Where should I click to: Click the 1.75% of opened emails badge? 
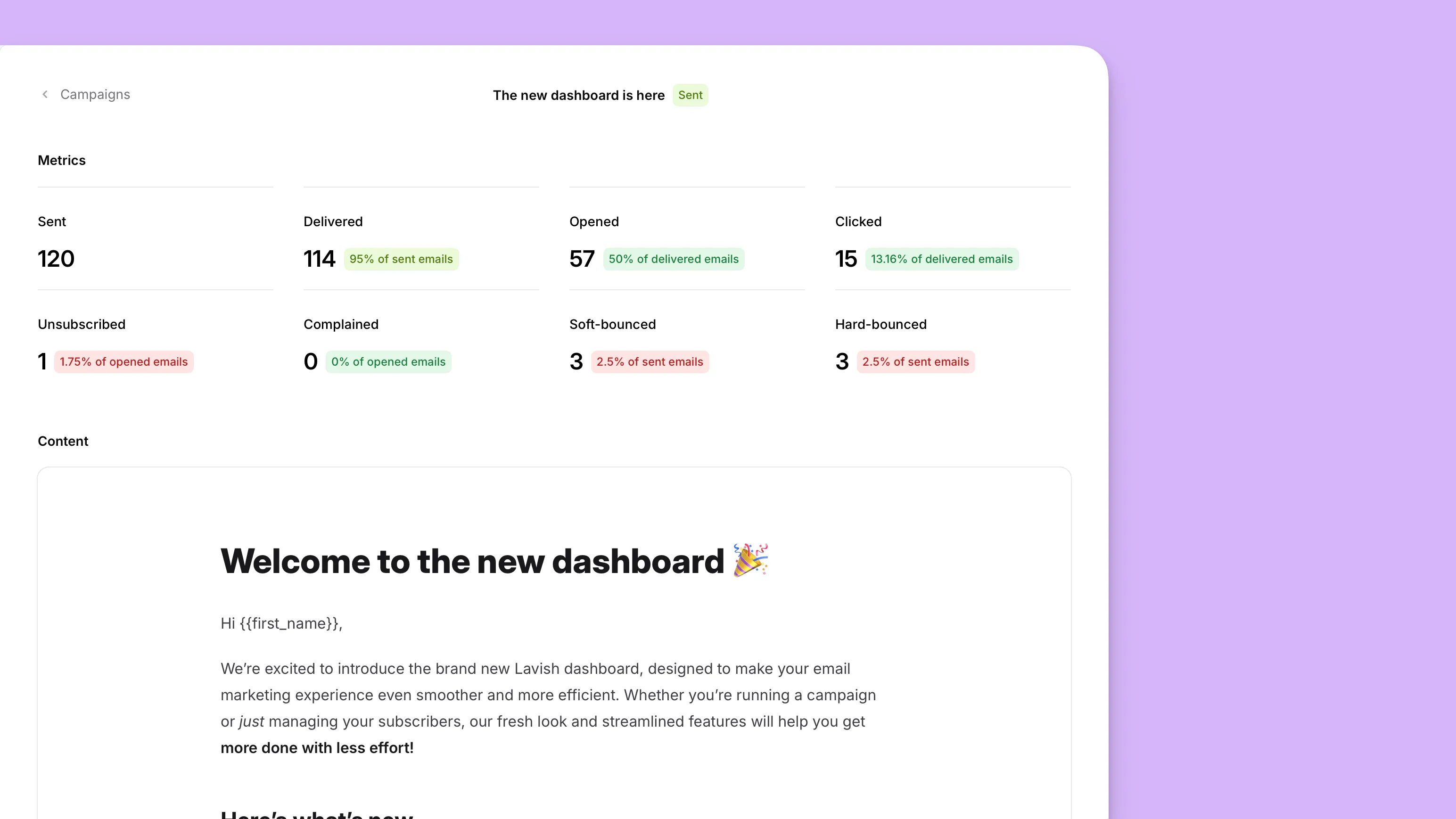click(x=123, y=361)
